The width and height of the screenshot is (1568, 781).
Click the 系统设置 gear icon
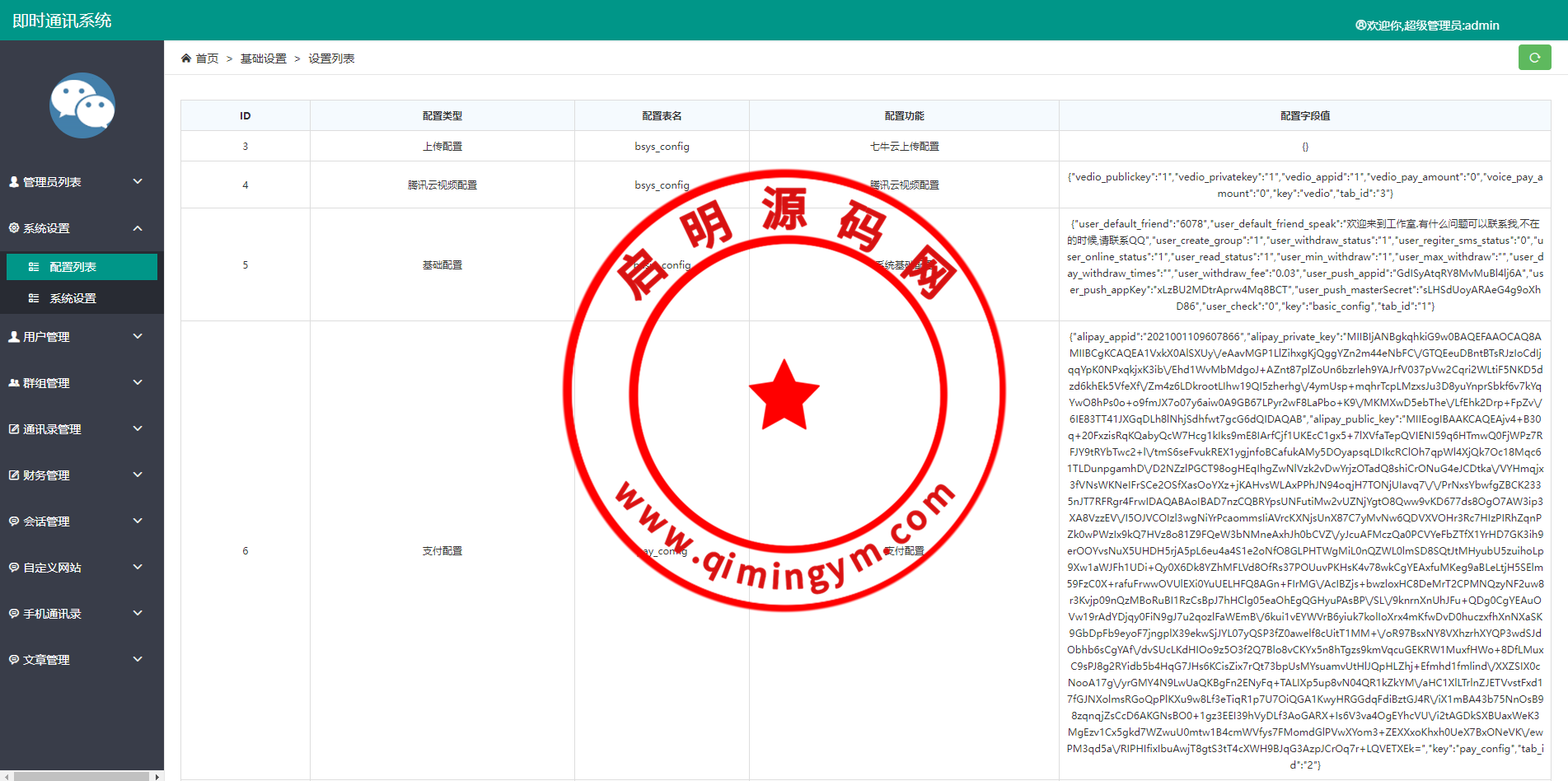coord(14,228)
